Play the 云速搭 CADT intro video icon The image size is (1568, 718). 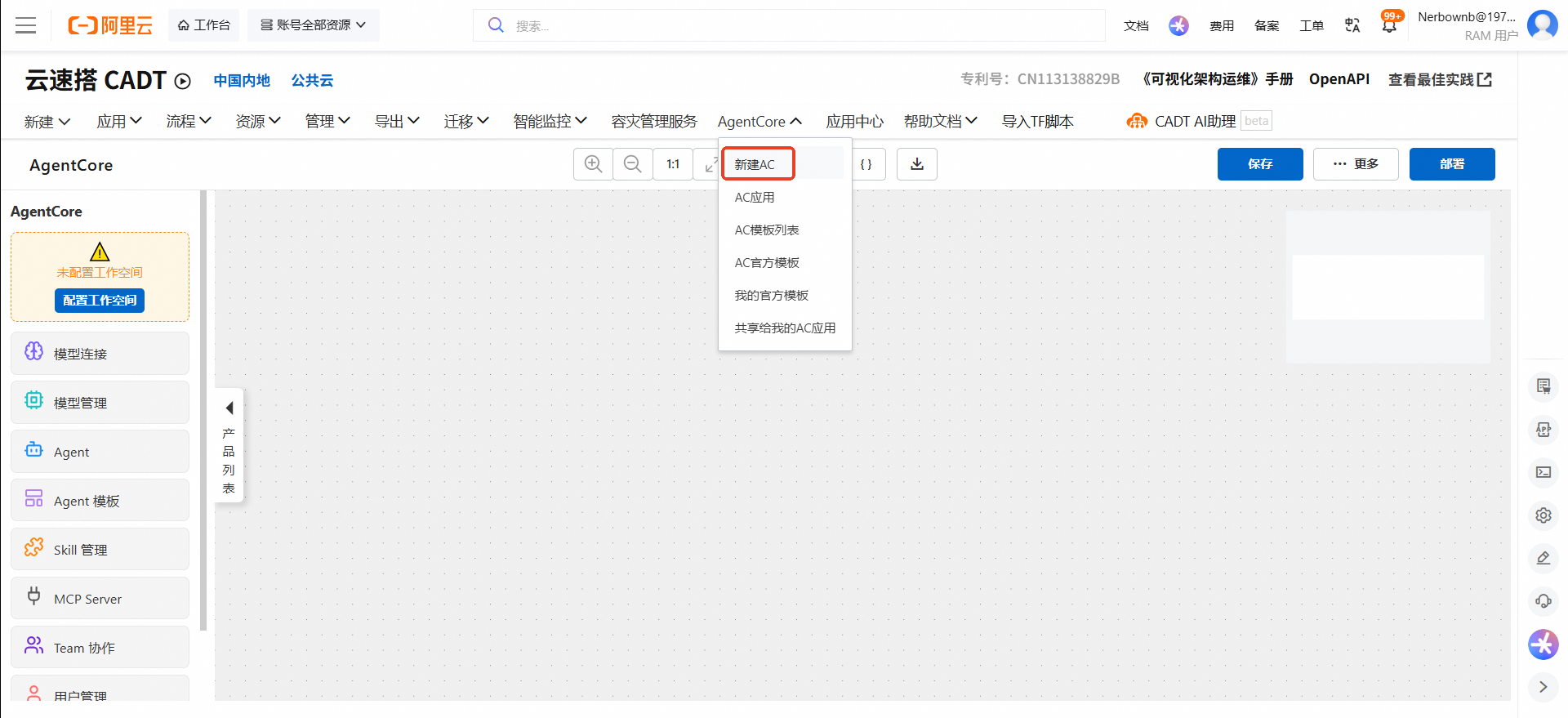183,81
